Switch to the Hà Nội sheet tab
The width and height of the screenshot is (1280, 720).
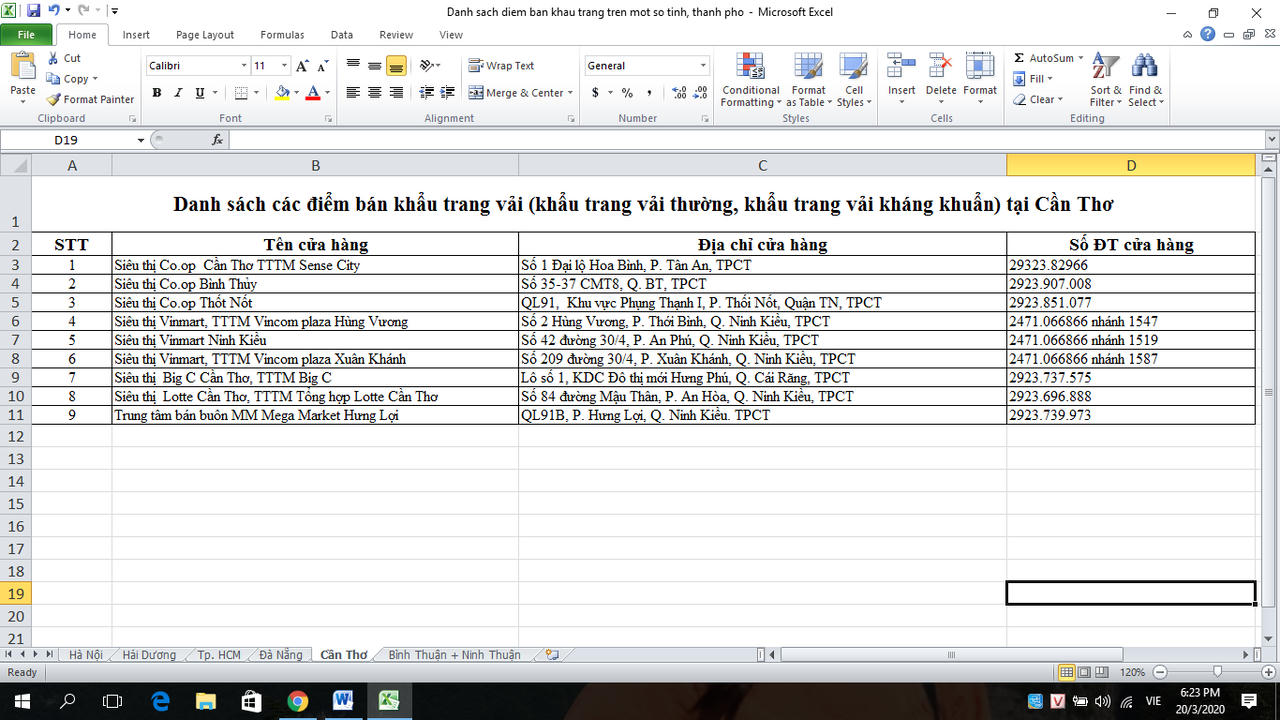point(86,655)
